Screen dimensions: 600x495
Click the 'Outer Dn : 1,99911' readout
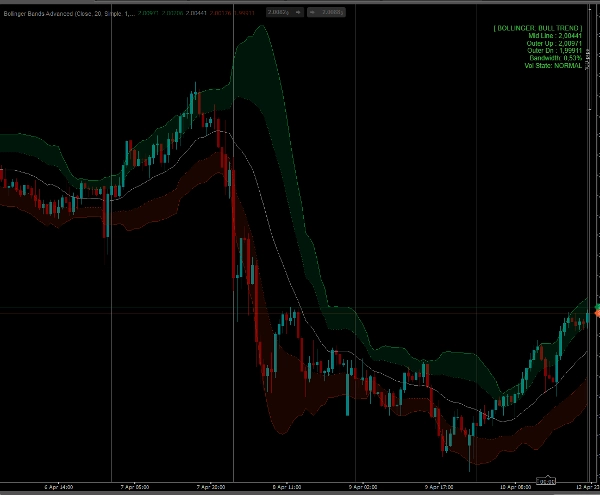click(554, 50)
